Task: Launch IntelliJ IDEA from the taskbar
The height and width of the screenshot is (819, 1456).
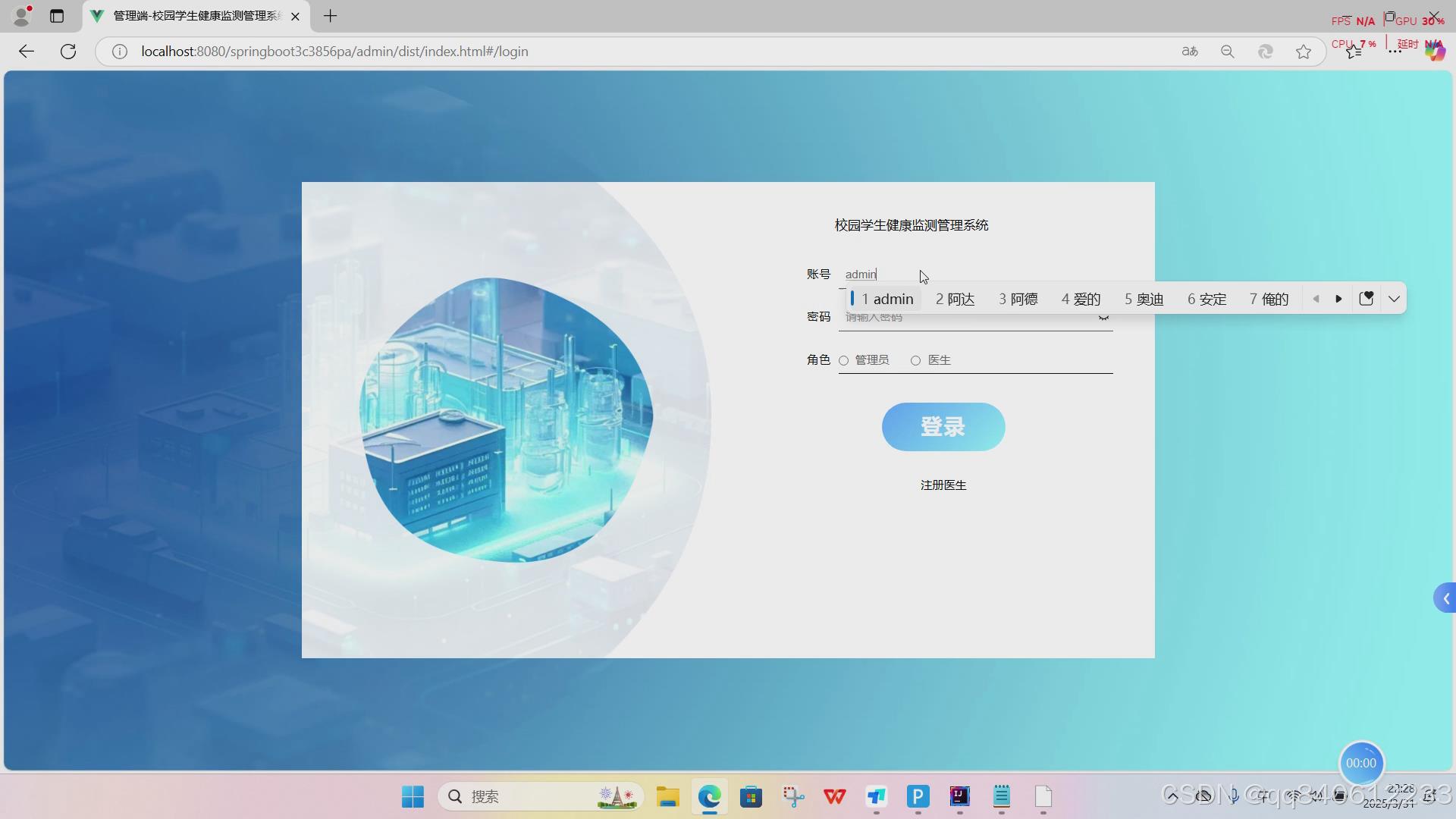Action: 959,797
